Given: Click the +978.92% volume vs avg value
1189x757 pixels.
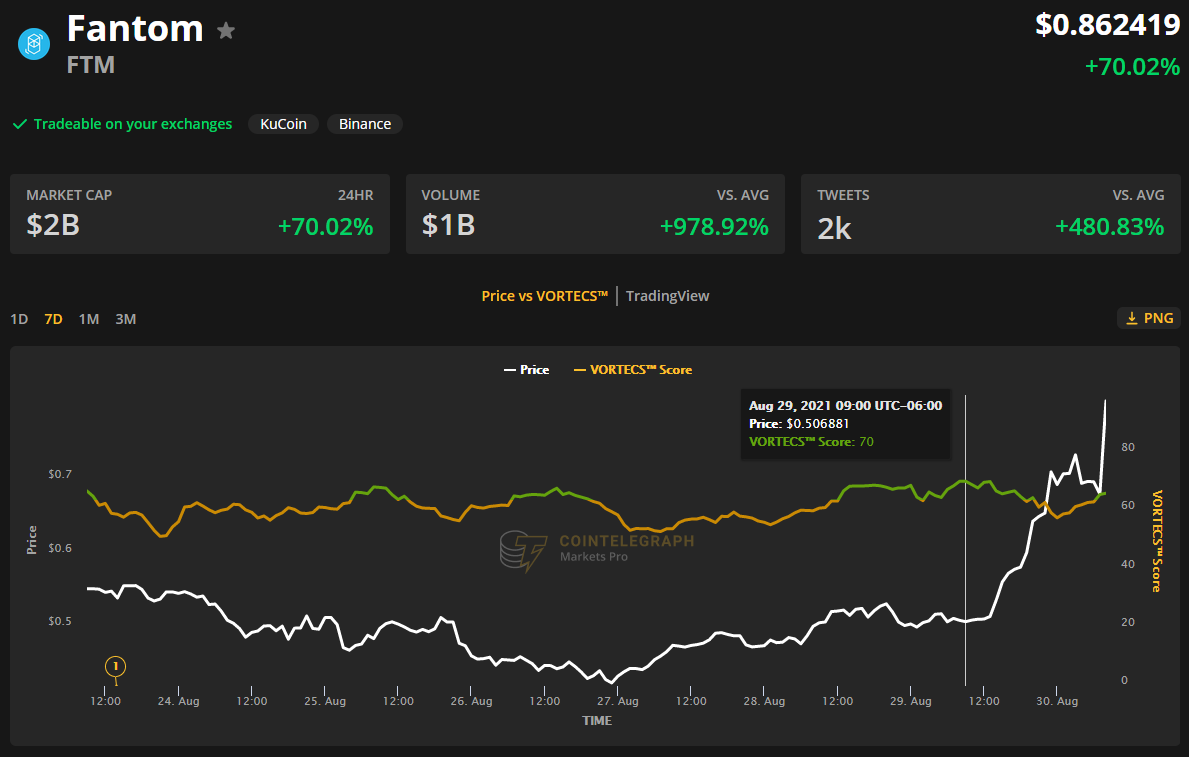Looking at the screenshot, I should 714,227.
